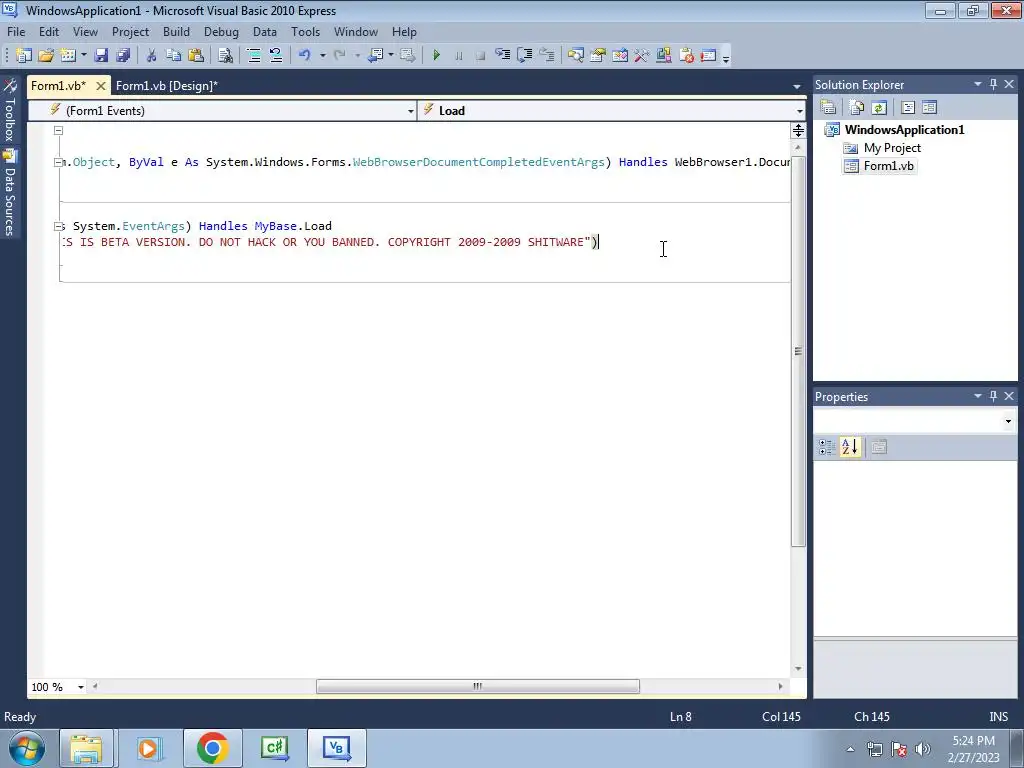Open the Undo history dropdown arrow
1024x768 pixels.
(x=323, y=56)
